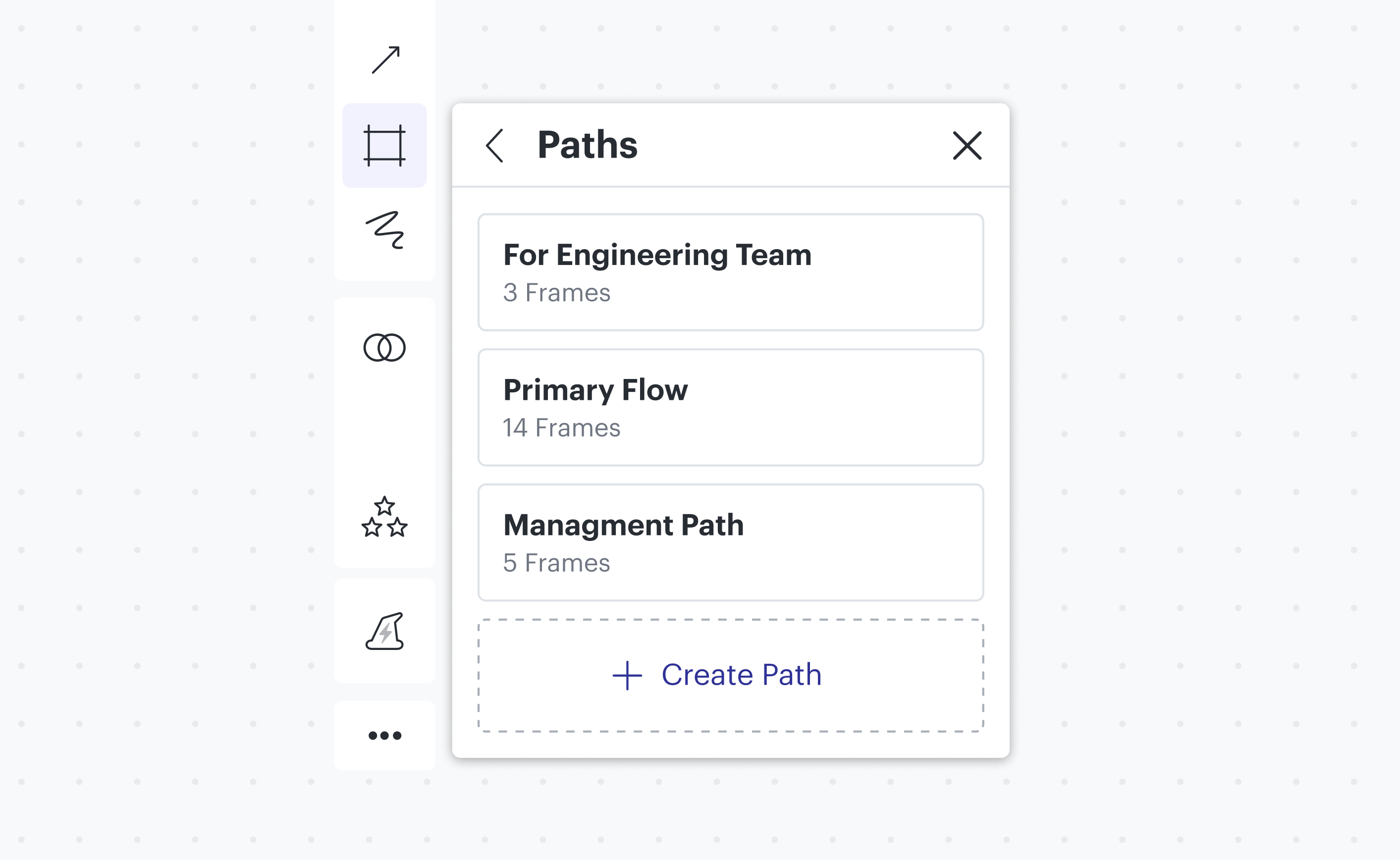Go back using the left chevron
The width and height of the screenshot is (1400, 860).
pyautogui.click(x=495, y=146)
